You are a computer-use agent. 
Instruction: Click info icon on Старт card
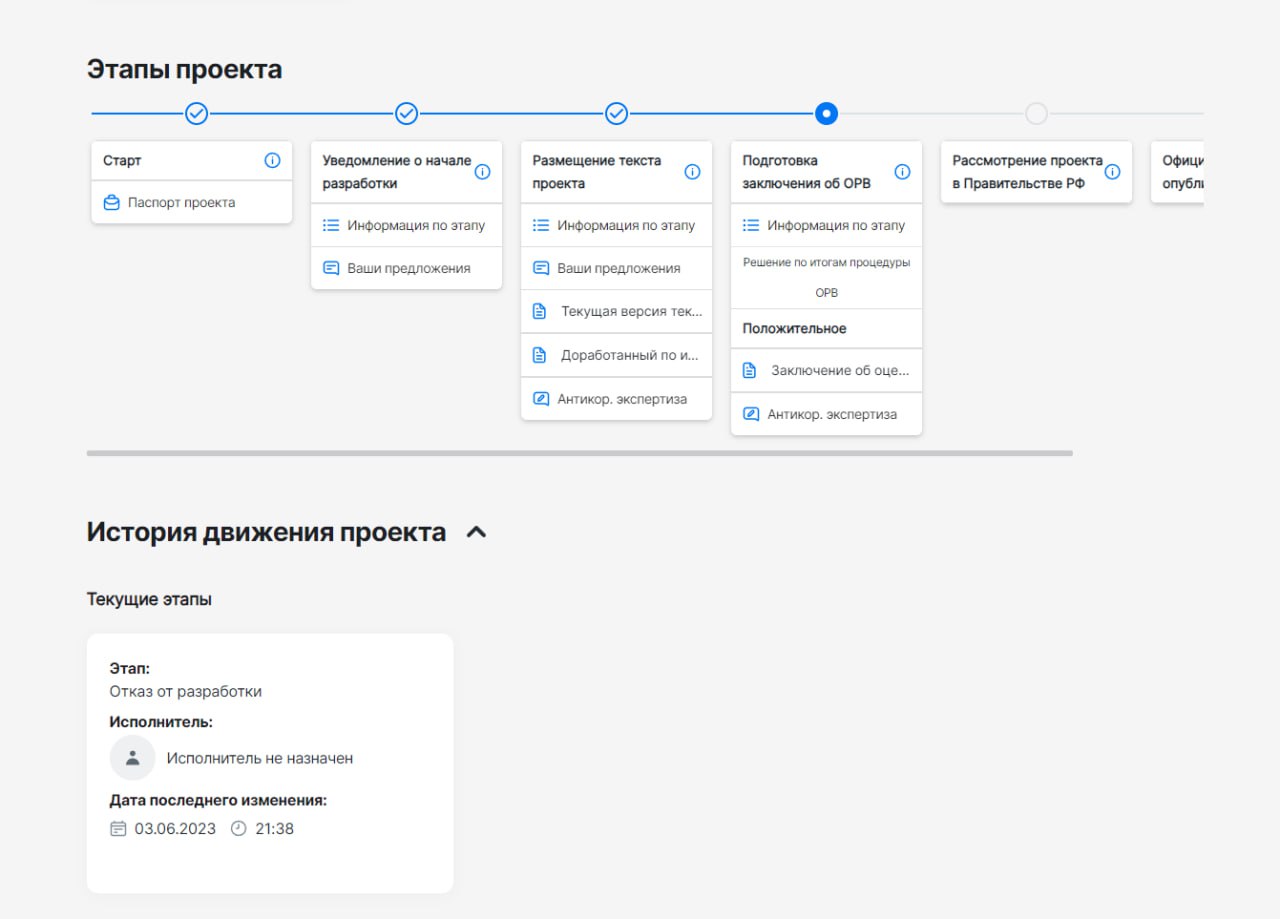click(272, 161)
